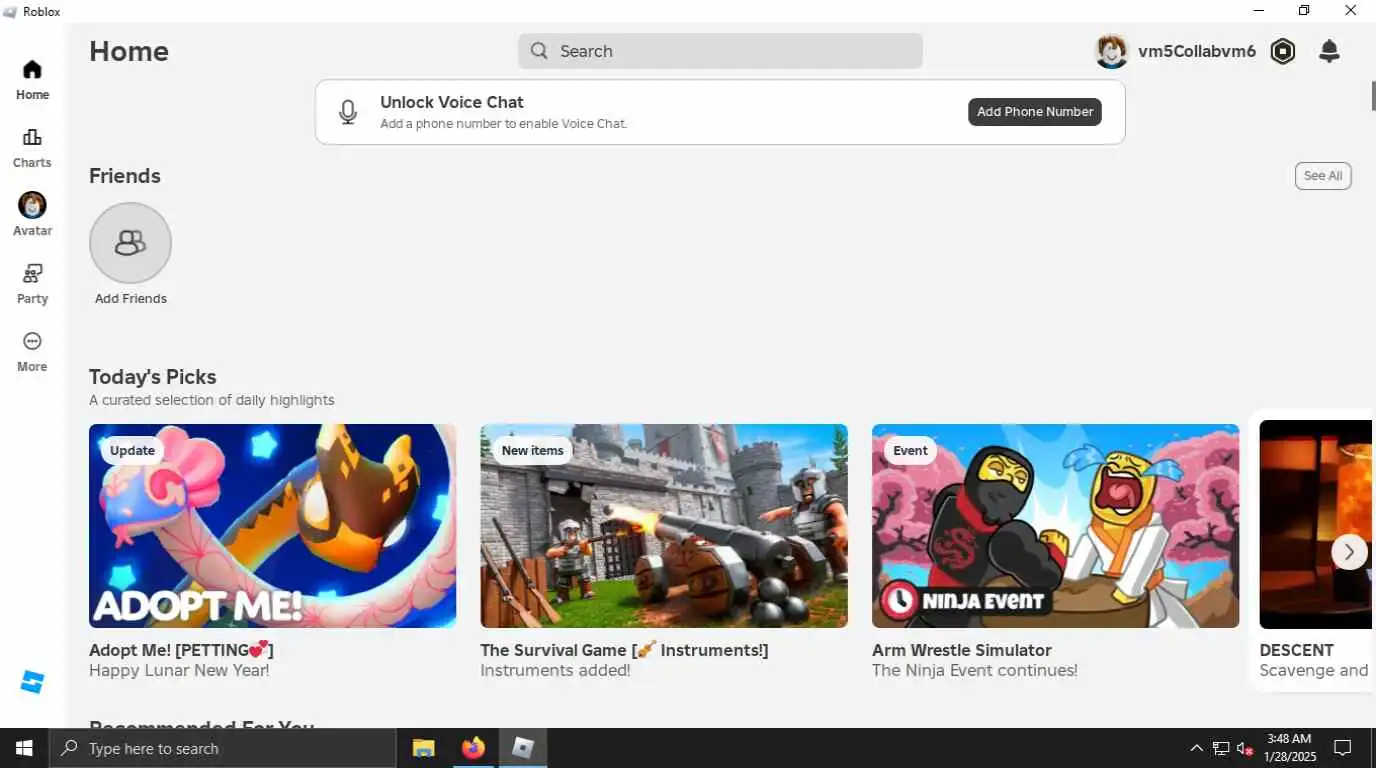Open the Party sidebar icon
The width and height of the screenshot is (1376, 768).
[x=32, y=273]
